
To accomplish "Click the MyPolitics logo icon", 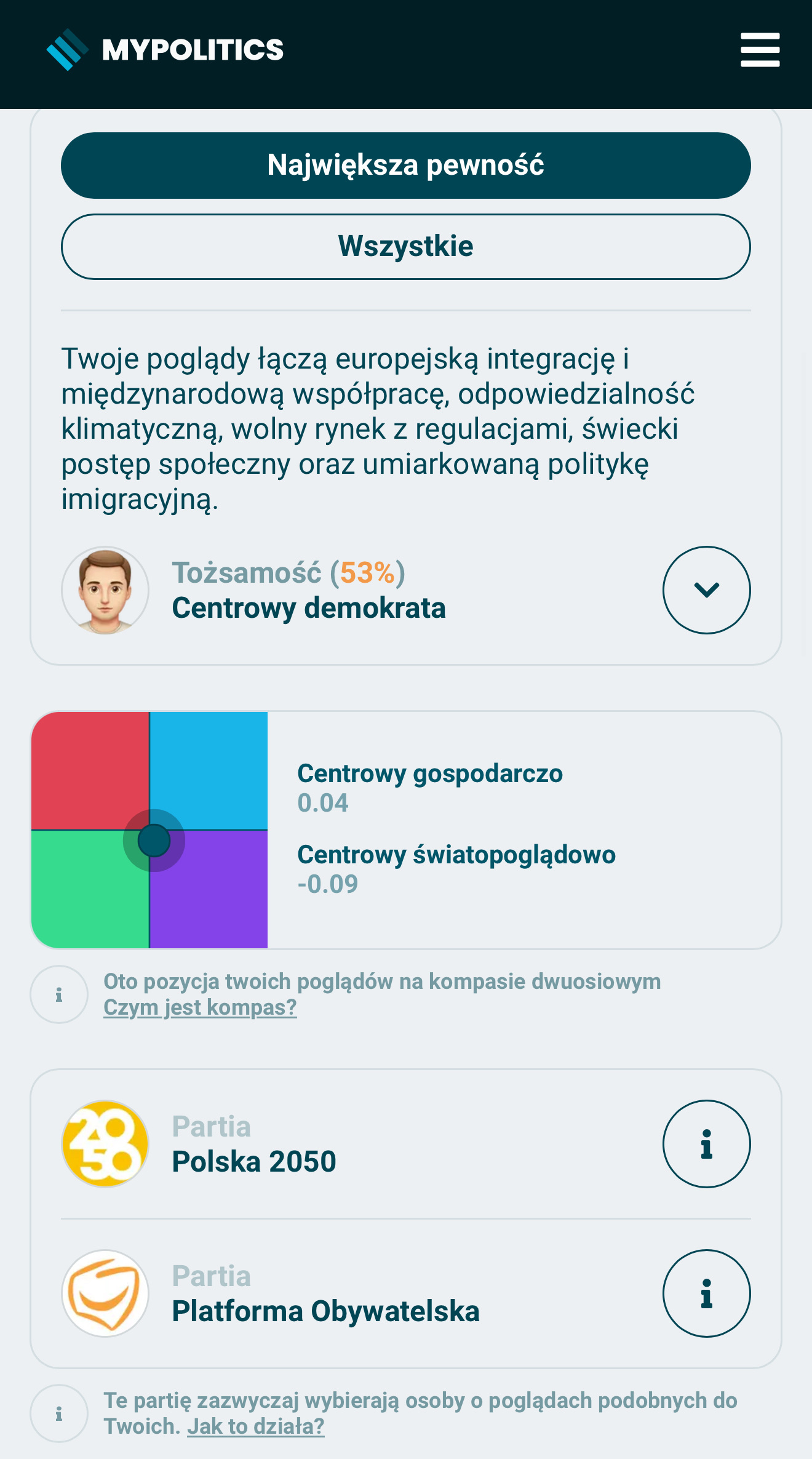I will [67, 50].
